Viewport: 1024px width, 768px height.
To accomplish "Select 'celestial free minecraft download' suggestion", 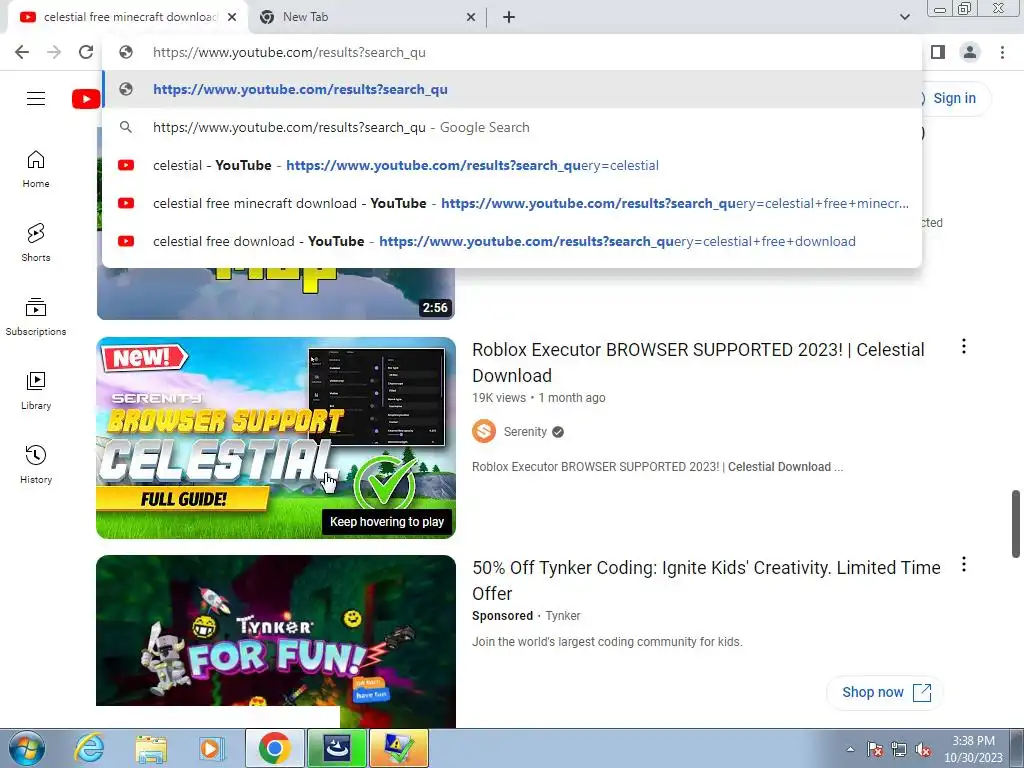I will (512, 203).
